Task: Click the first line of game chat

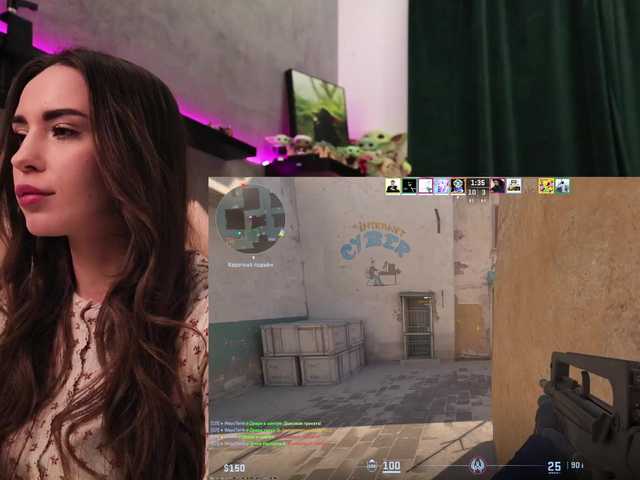Action: [266, 424]
